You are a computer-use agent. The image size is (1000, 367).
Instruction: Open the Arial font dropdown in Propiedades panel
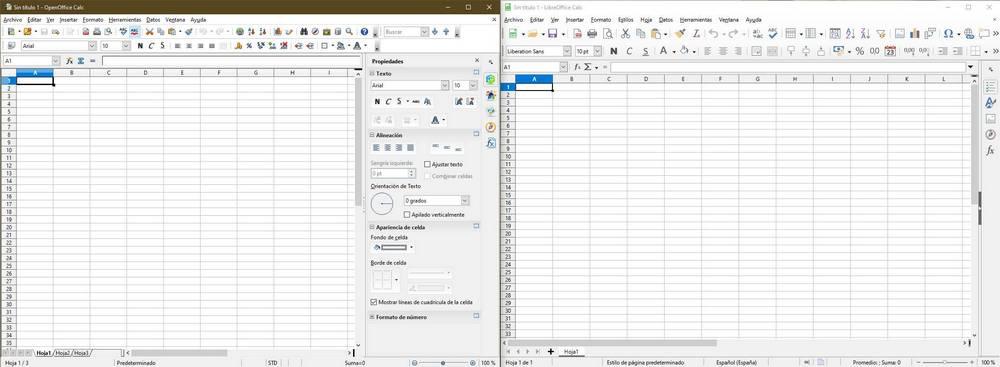click(445, 86)
